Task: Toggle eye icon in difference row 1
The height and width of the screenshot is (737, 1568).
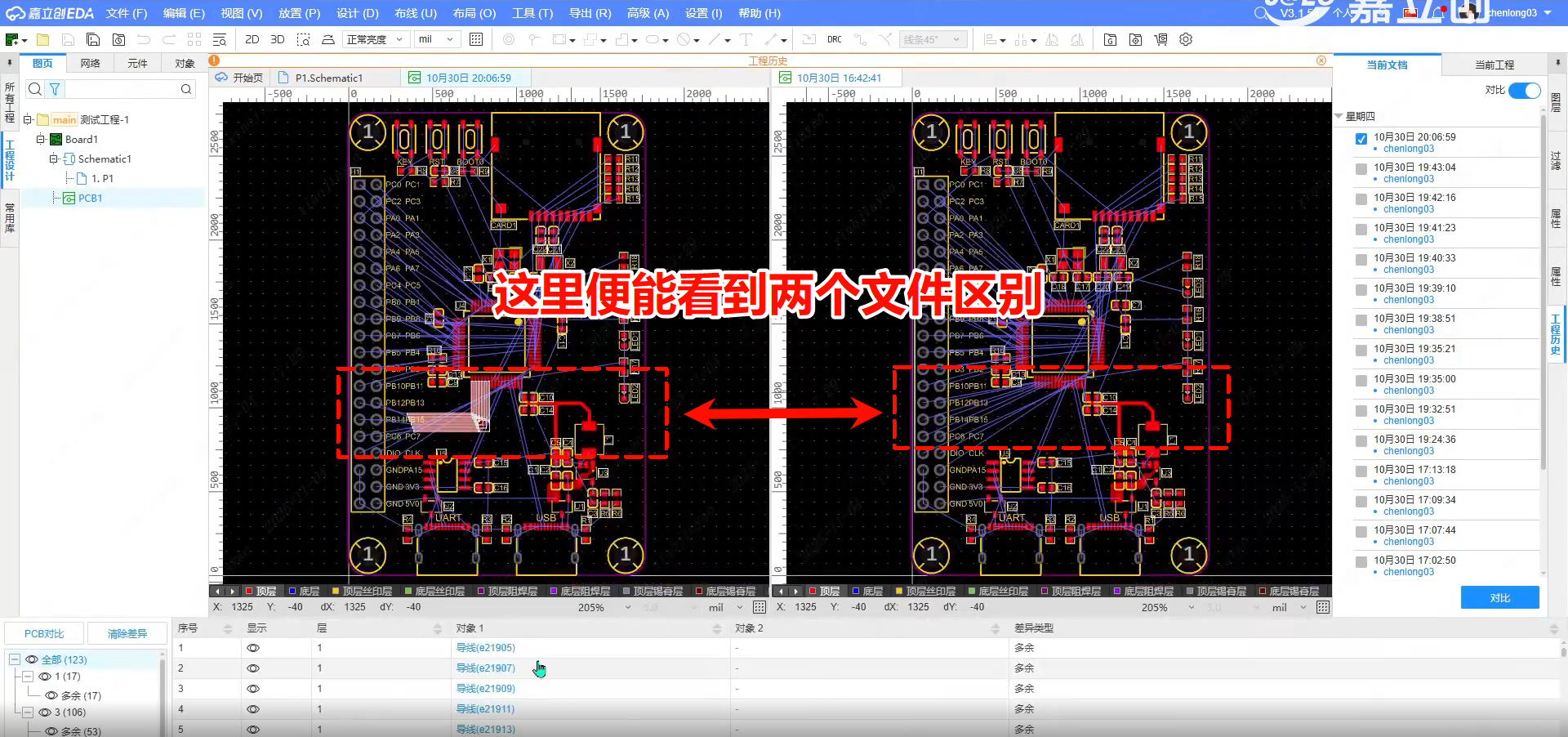Action: [253, 648]
